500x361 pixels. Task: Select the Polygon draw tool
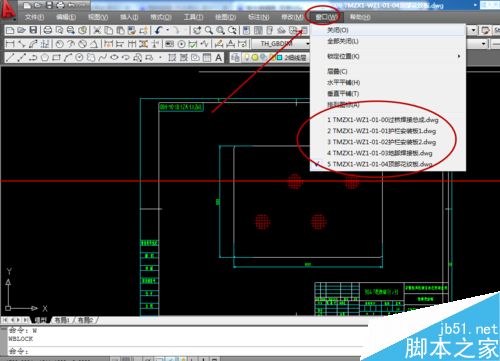45,58
